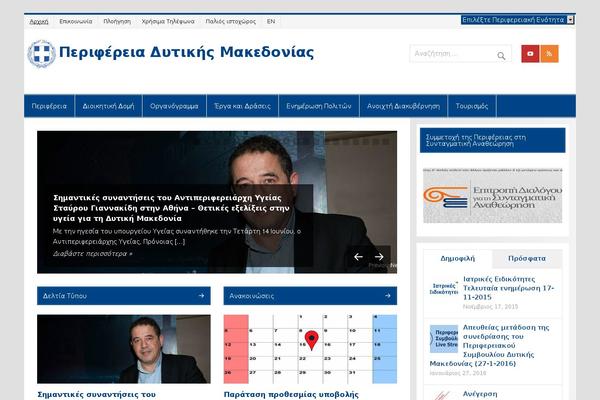Open Συμμετοχή της Περιφέρειας στη Συνταγματική Αναθεώρηση
This screenshot has height=400, width=600.
click(x=492, y=140)
